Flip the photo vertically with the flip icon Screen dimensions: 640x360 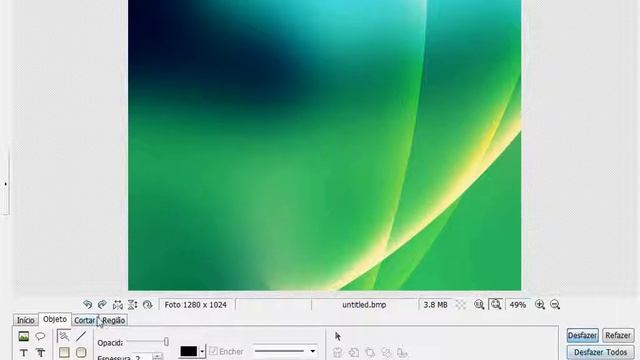pos(132,304)
